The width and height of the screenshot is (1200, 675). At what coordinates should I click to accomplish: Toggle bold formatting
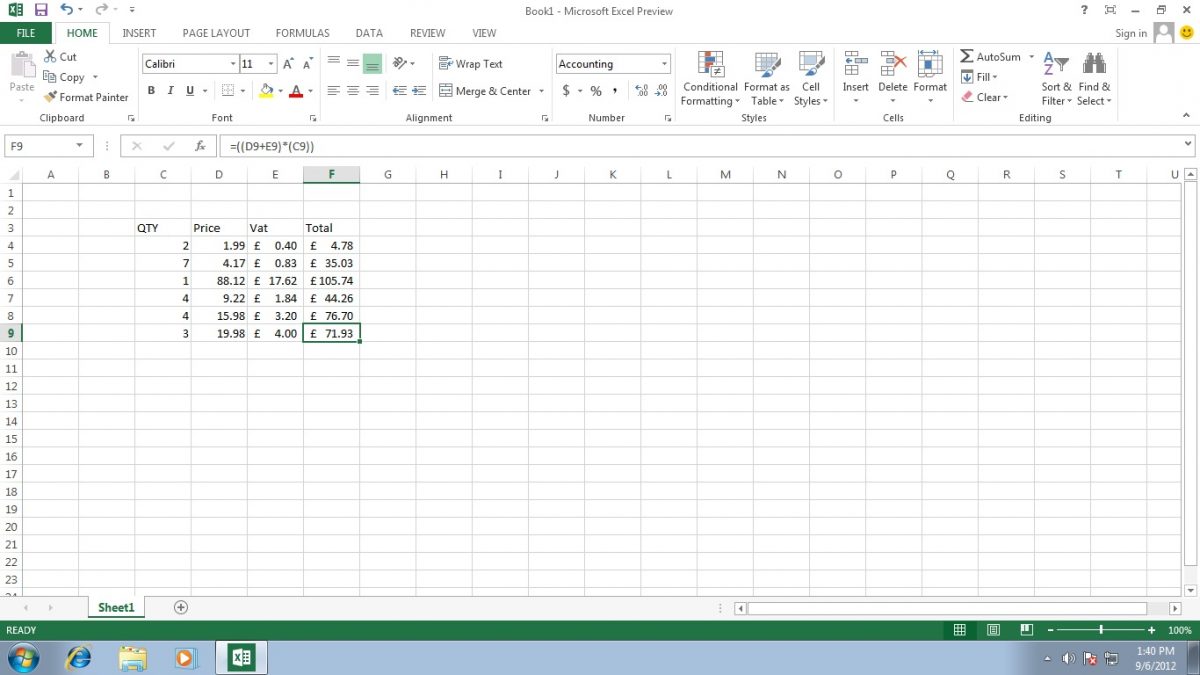click(151, 90)
